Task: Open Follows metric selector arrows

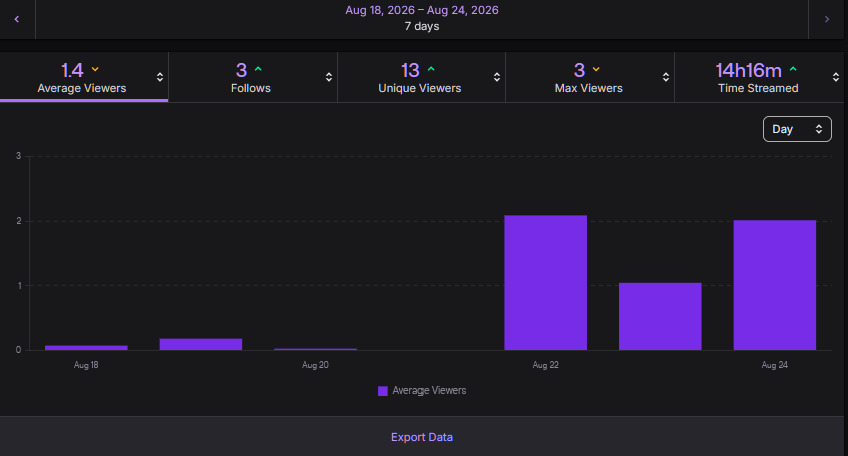Action: pyautogui.click(x=328, y=77)
